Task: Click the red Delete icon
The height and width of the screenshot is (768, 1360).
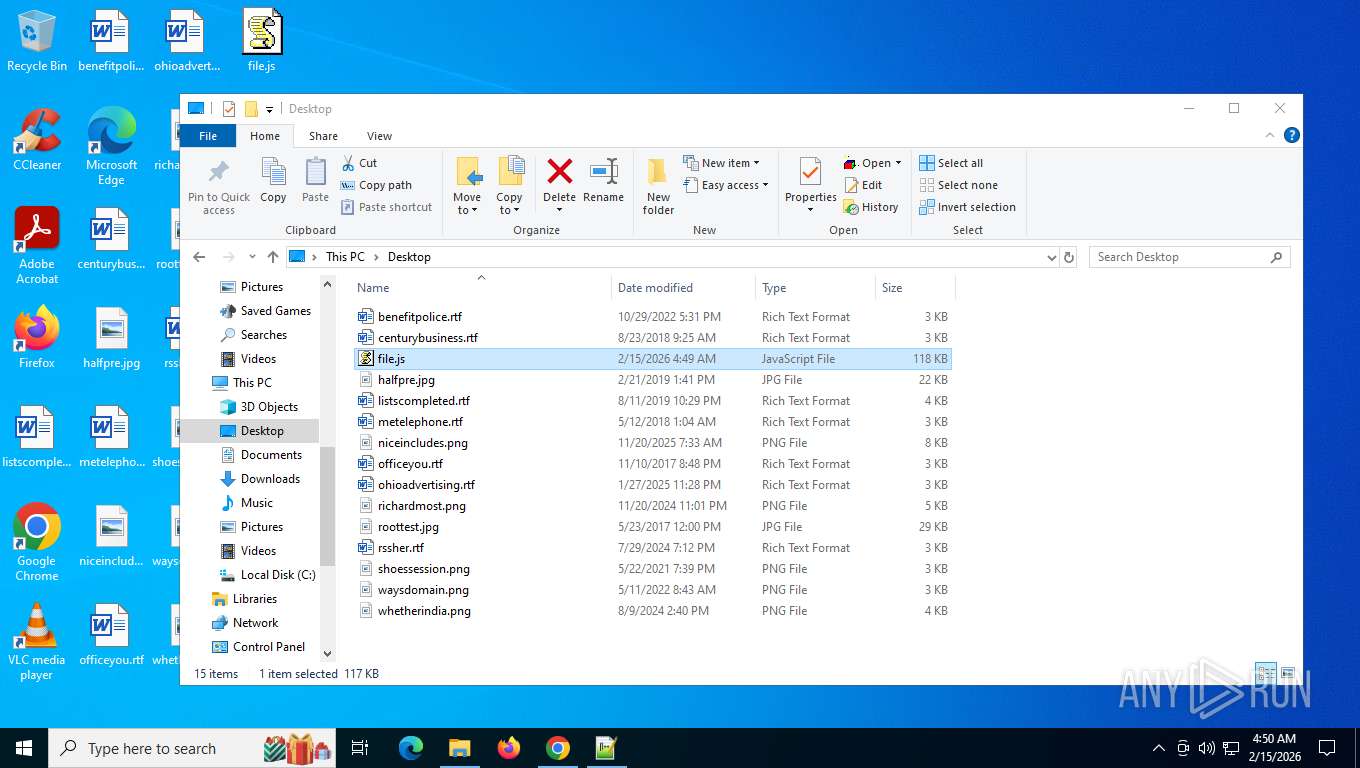Action: pos(560,171)
